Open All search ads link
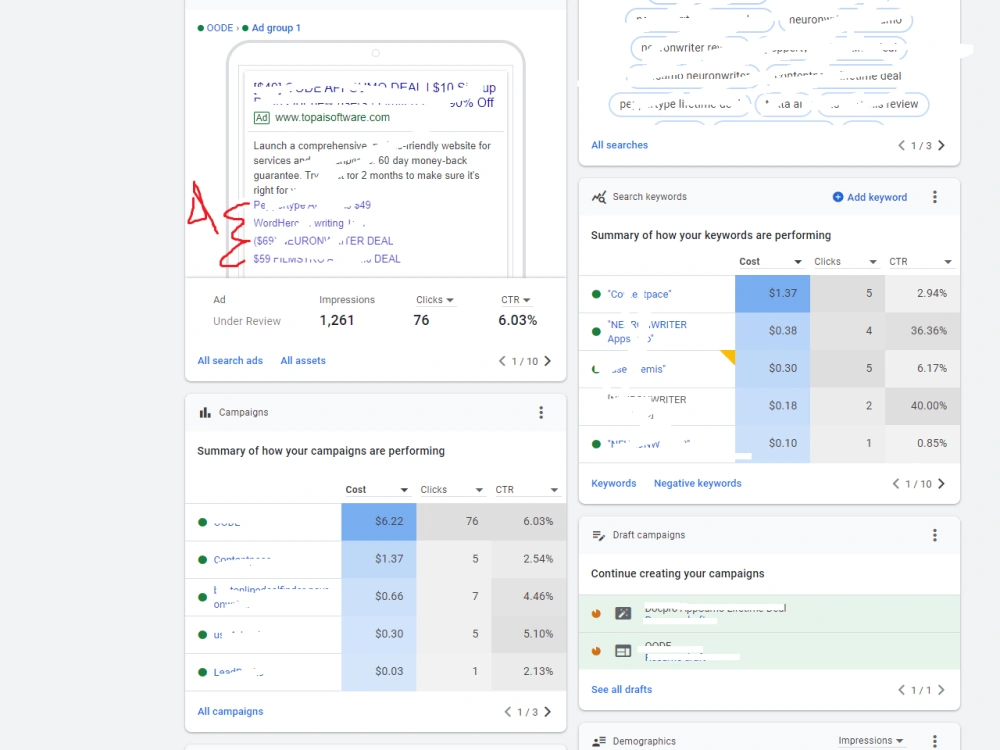 coord(230,361)
